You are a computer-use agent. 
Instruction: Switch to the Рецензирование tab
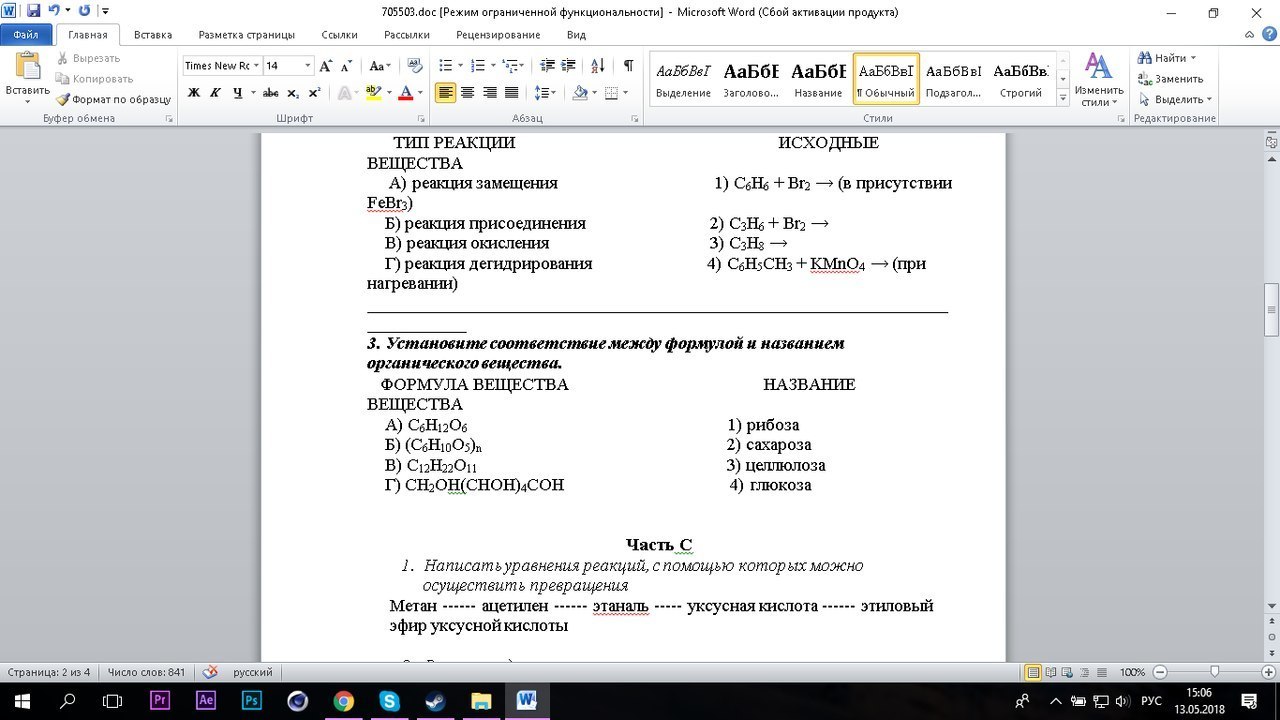pos(498,35)
